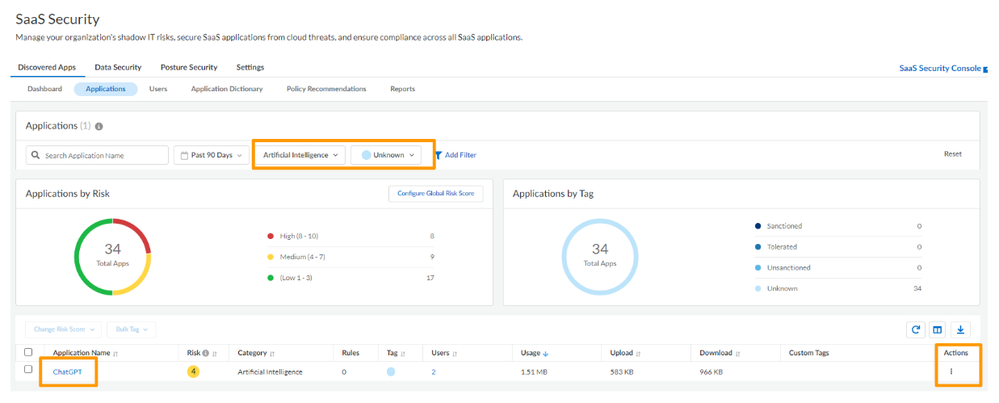The width and height of the screenshot is (999, 403).
Task: Click the Add Filter funnel icon
Action: [x=438, y=155]
